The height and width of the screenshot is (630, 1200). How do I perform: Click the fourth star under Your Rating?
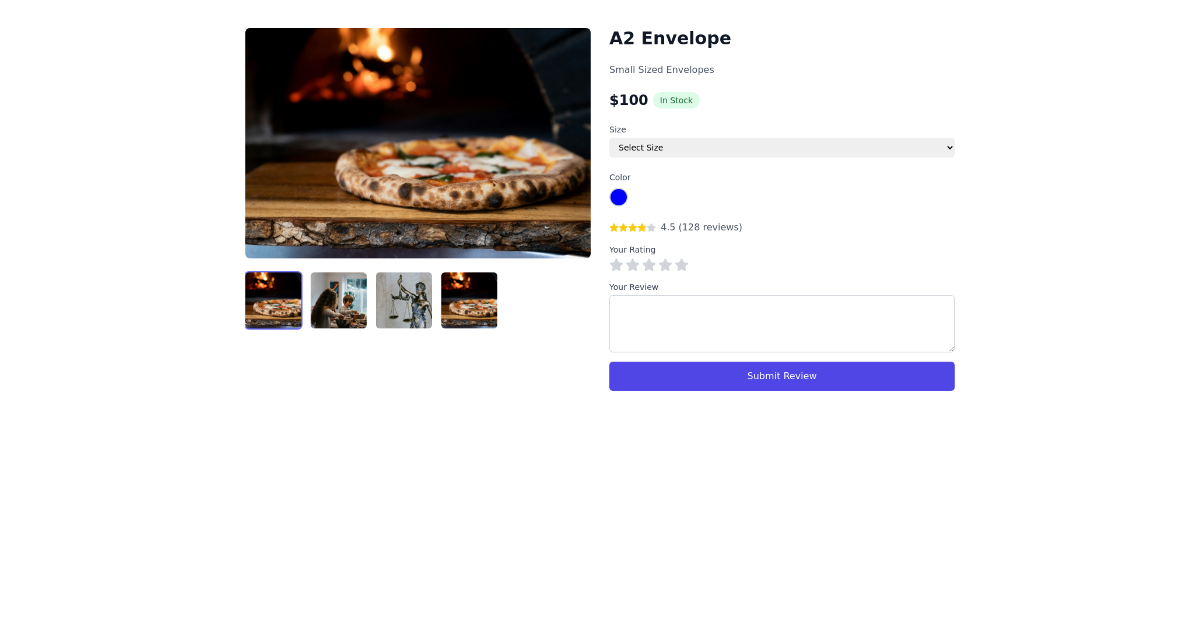[665, 265]
